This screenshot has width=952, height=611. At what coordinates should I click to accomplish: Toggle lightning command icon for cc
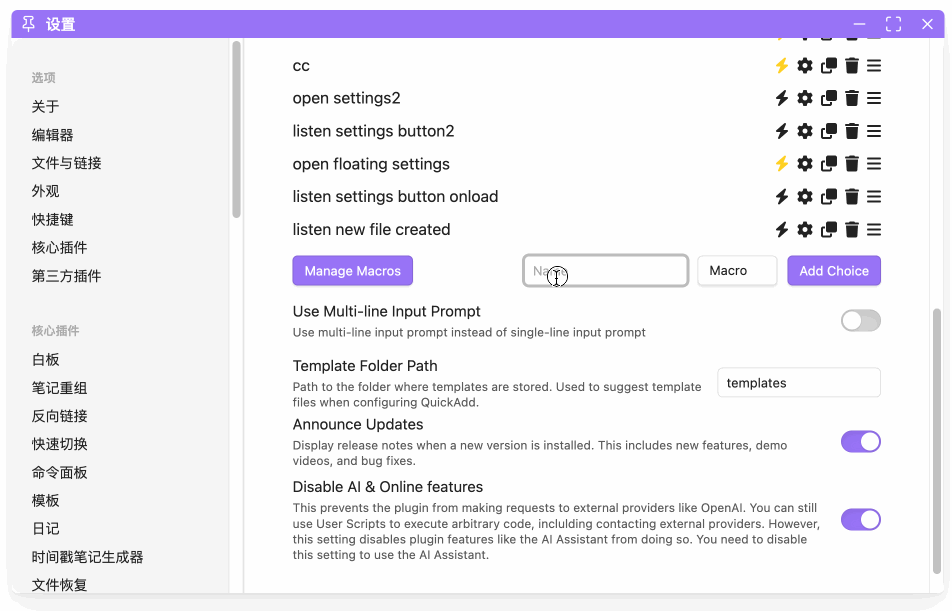(782, 66)
